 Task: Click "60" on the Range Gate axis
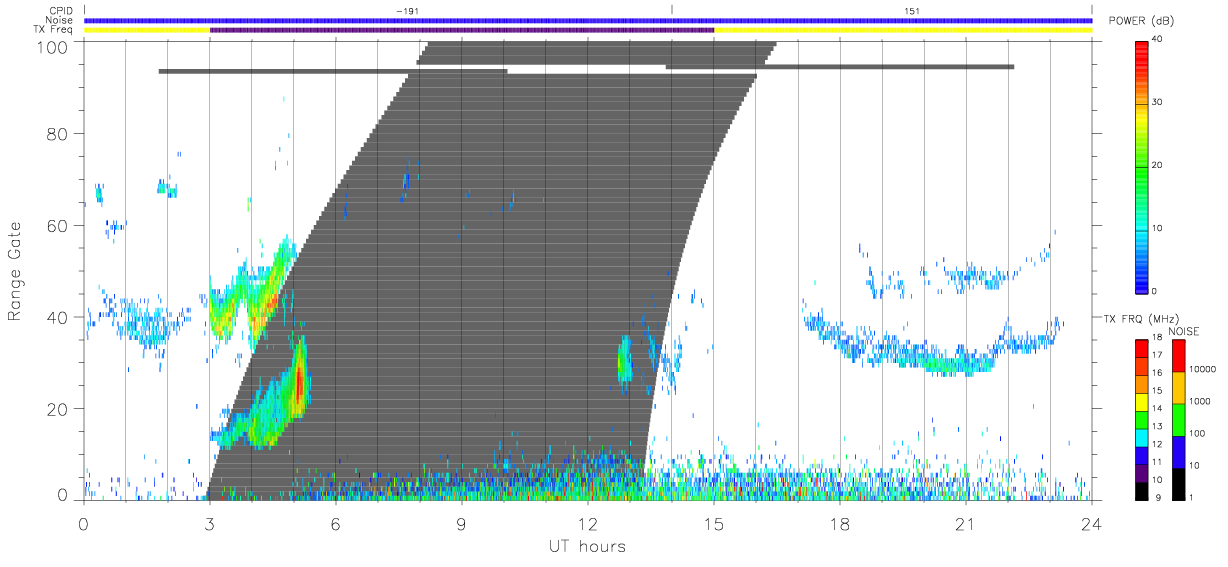(x=58, y=225)
